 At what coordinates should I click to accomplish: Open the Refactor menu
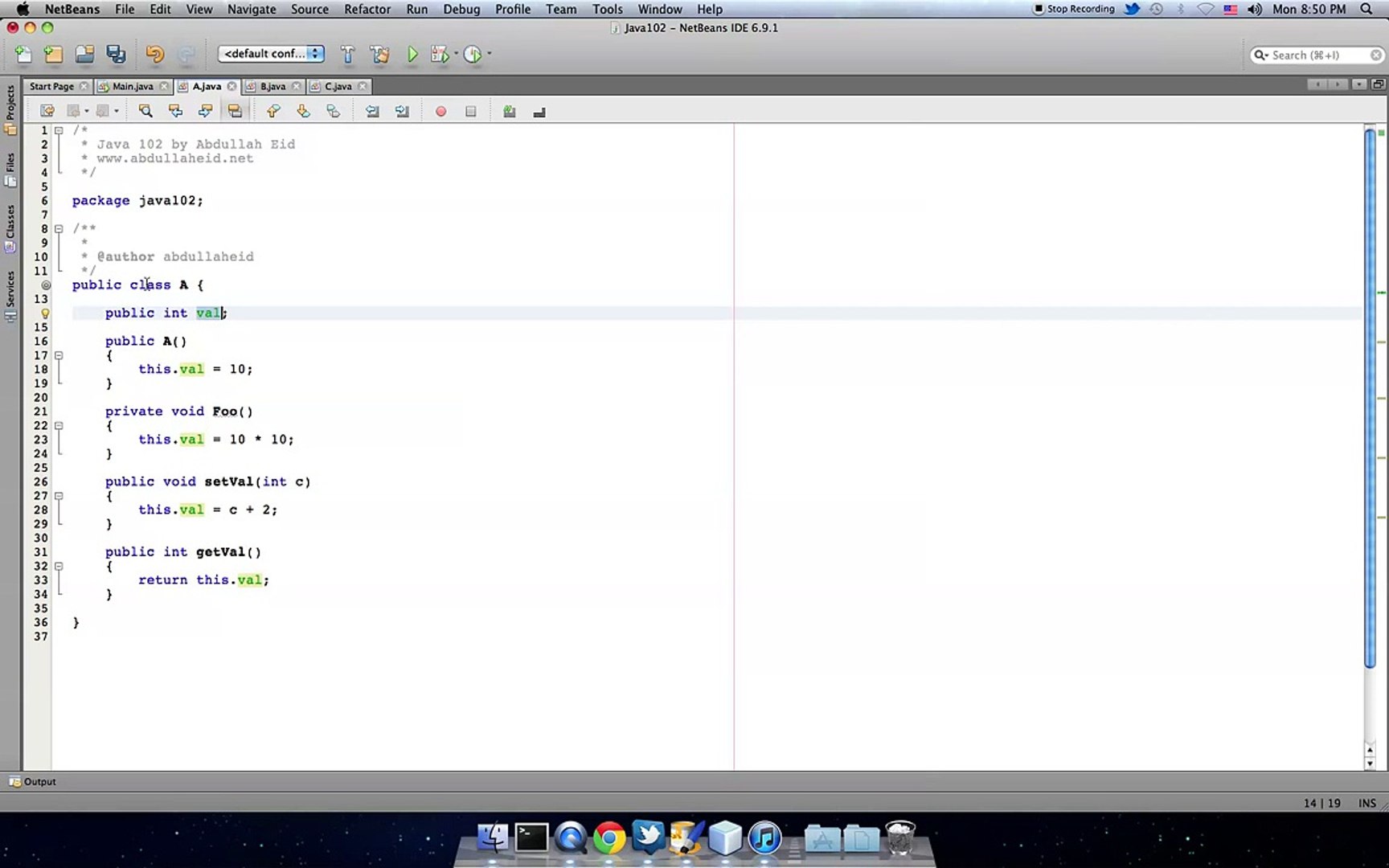[x=367, y=9]
